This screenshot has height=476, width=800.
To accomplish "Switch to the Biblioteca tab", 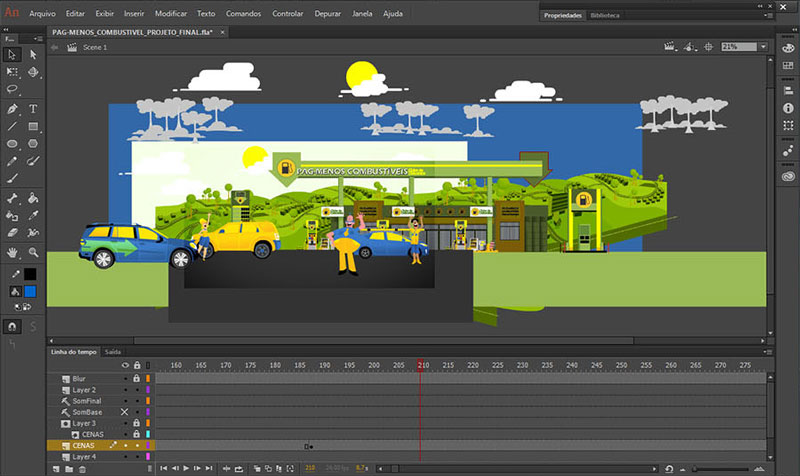I will pos(605,15).
